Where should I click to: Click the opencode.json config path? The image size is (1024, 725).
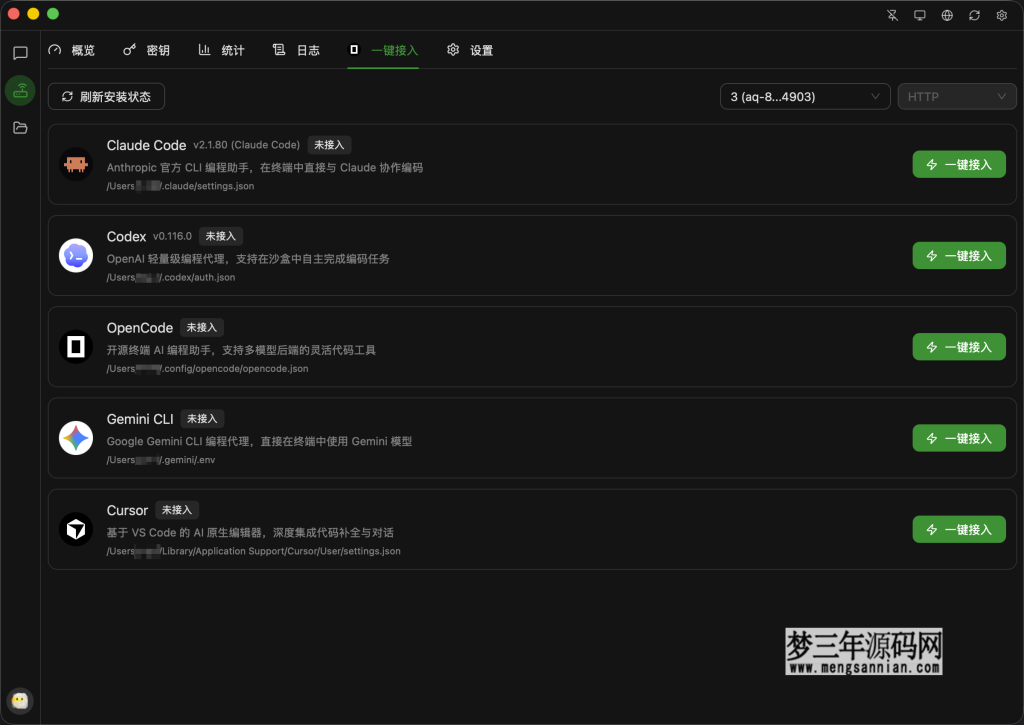click(208, 369)
